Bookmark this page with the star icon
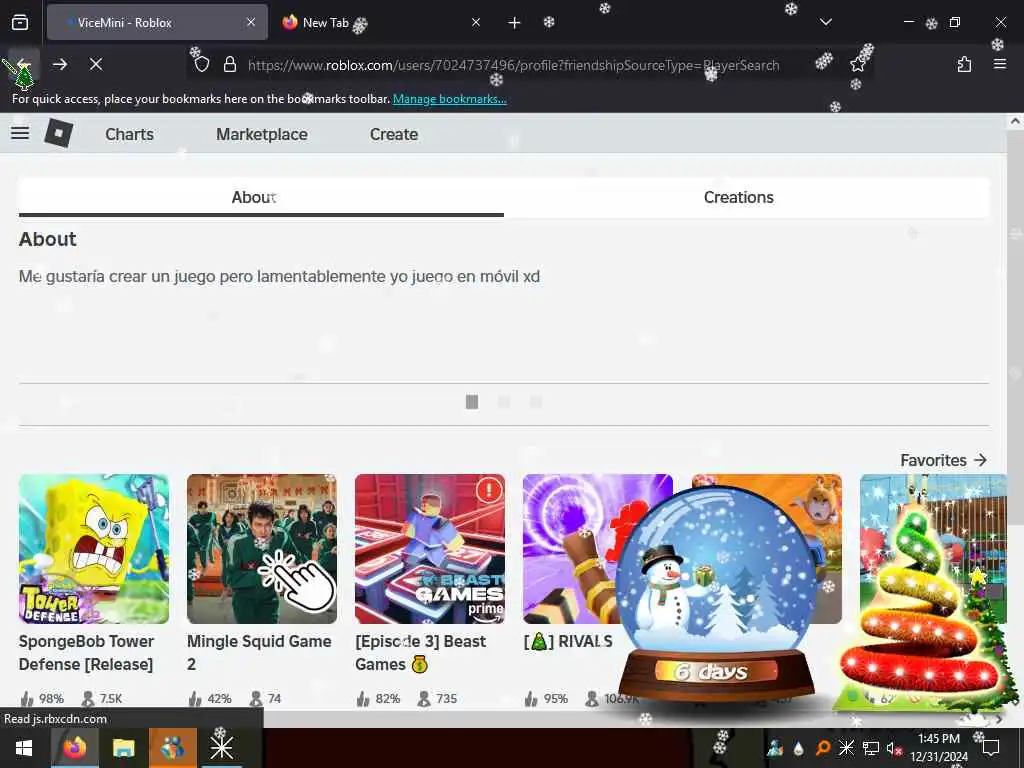 point(857,64)
